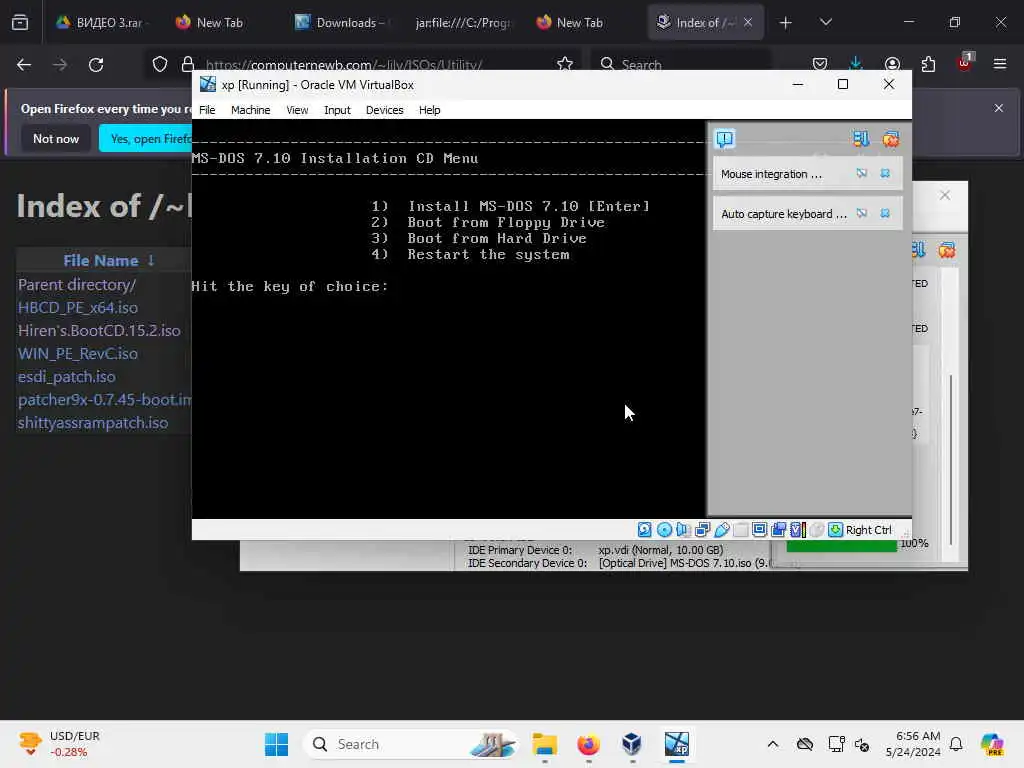Expand the Mouse integration notification text
This screenshot has width=1024, height=768.
(x=771, y=174)
